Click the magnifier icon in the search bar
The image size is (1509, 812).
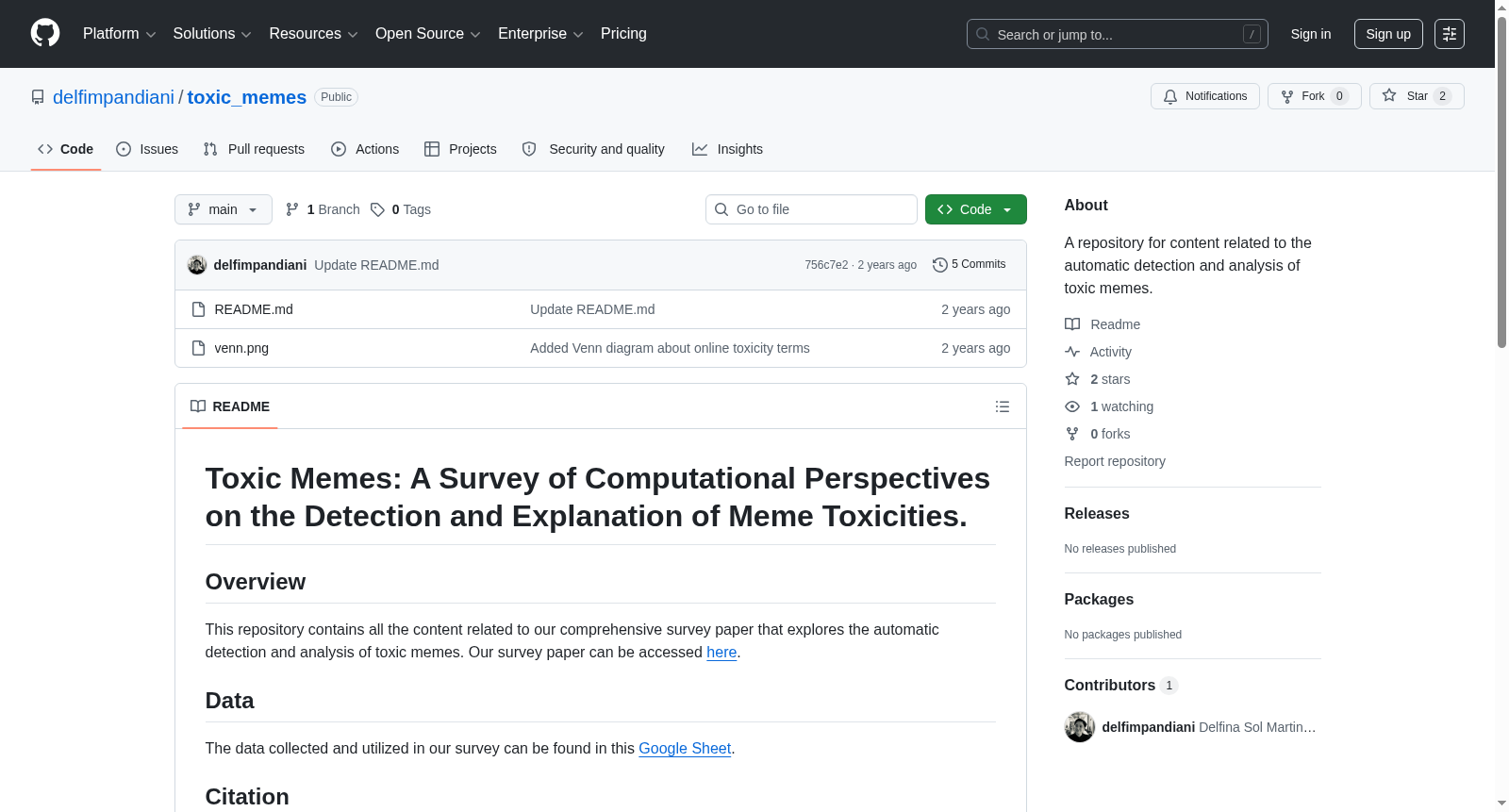pos(983,34)
